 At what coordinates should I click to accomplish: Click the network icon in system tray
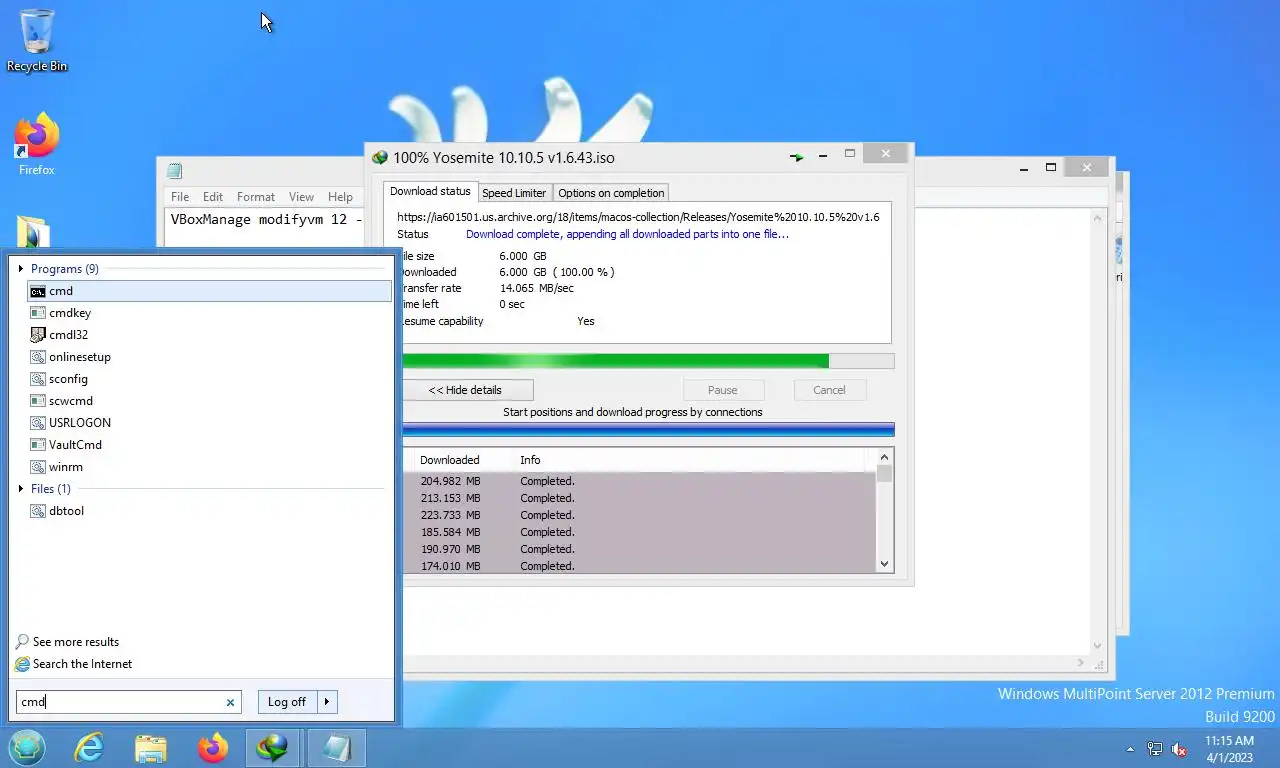click(x=1155, y=748)
